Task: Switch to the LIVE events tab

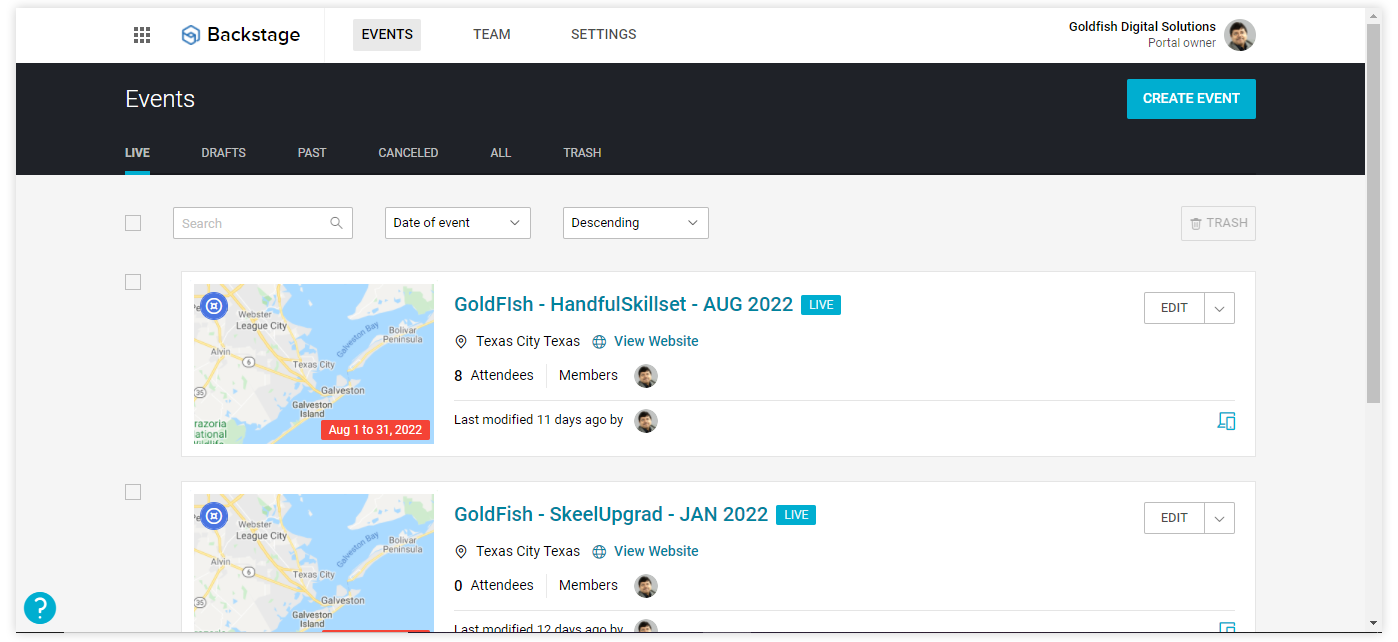Action: [x=137, y=153]
